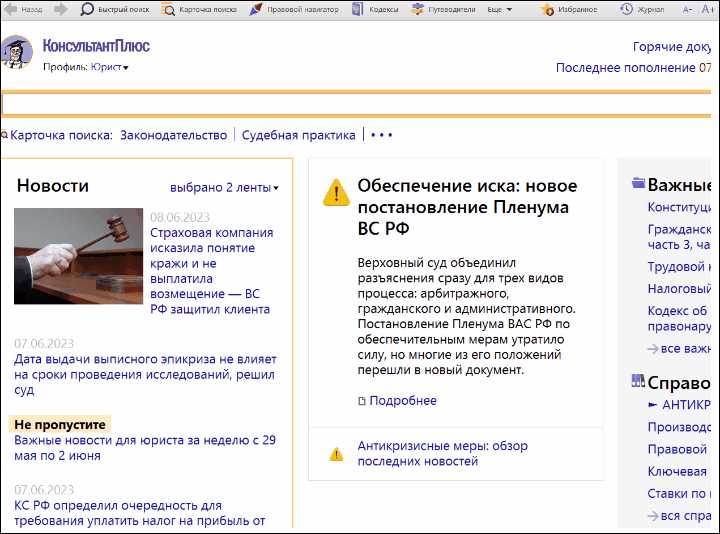Click the Подробнее link
720x534 pixels.
403,401
